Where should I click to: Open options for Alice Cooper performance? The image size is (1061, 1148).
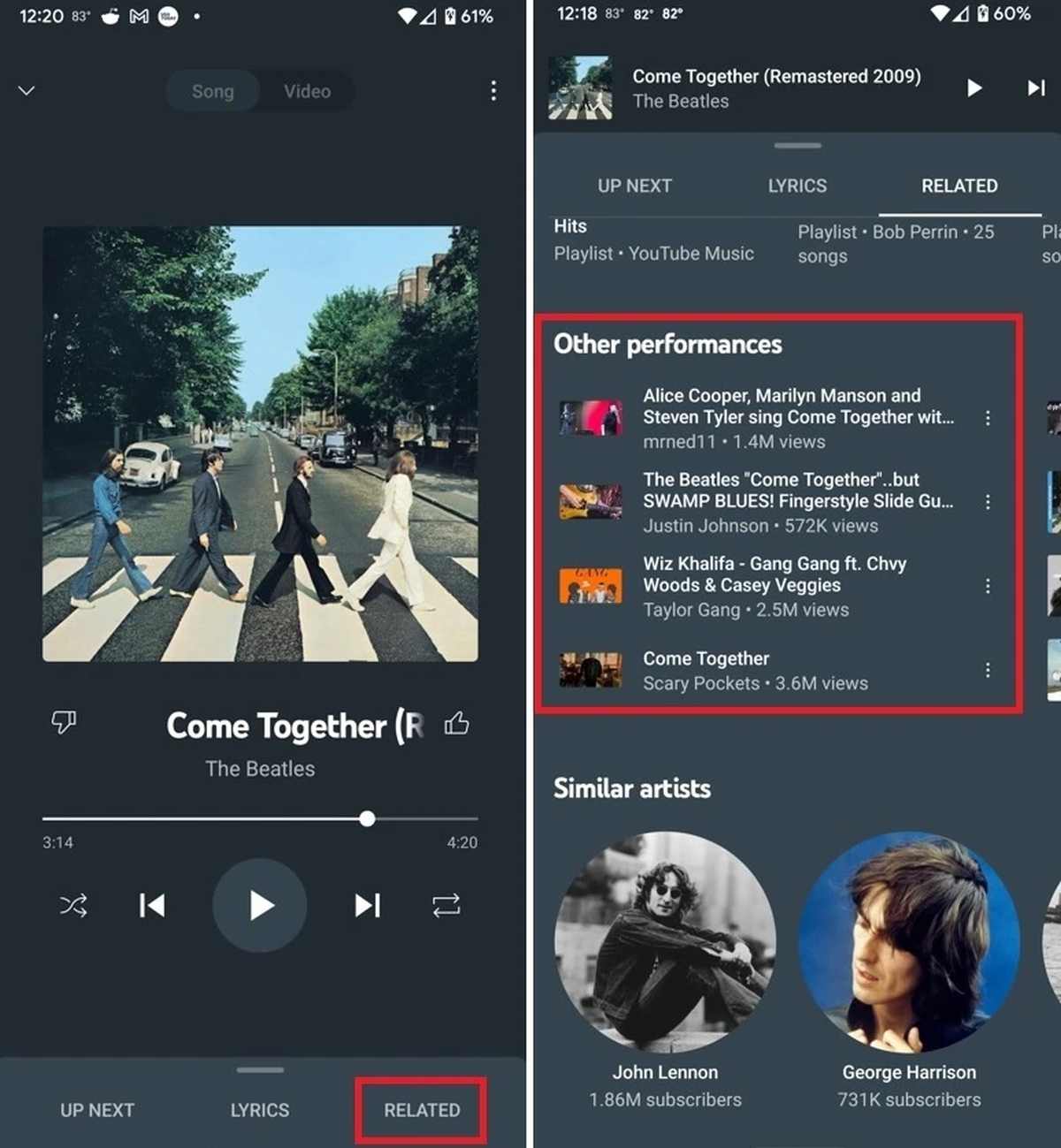[988, 418]
